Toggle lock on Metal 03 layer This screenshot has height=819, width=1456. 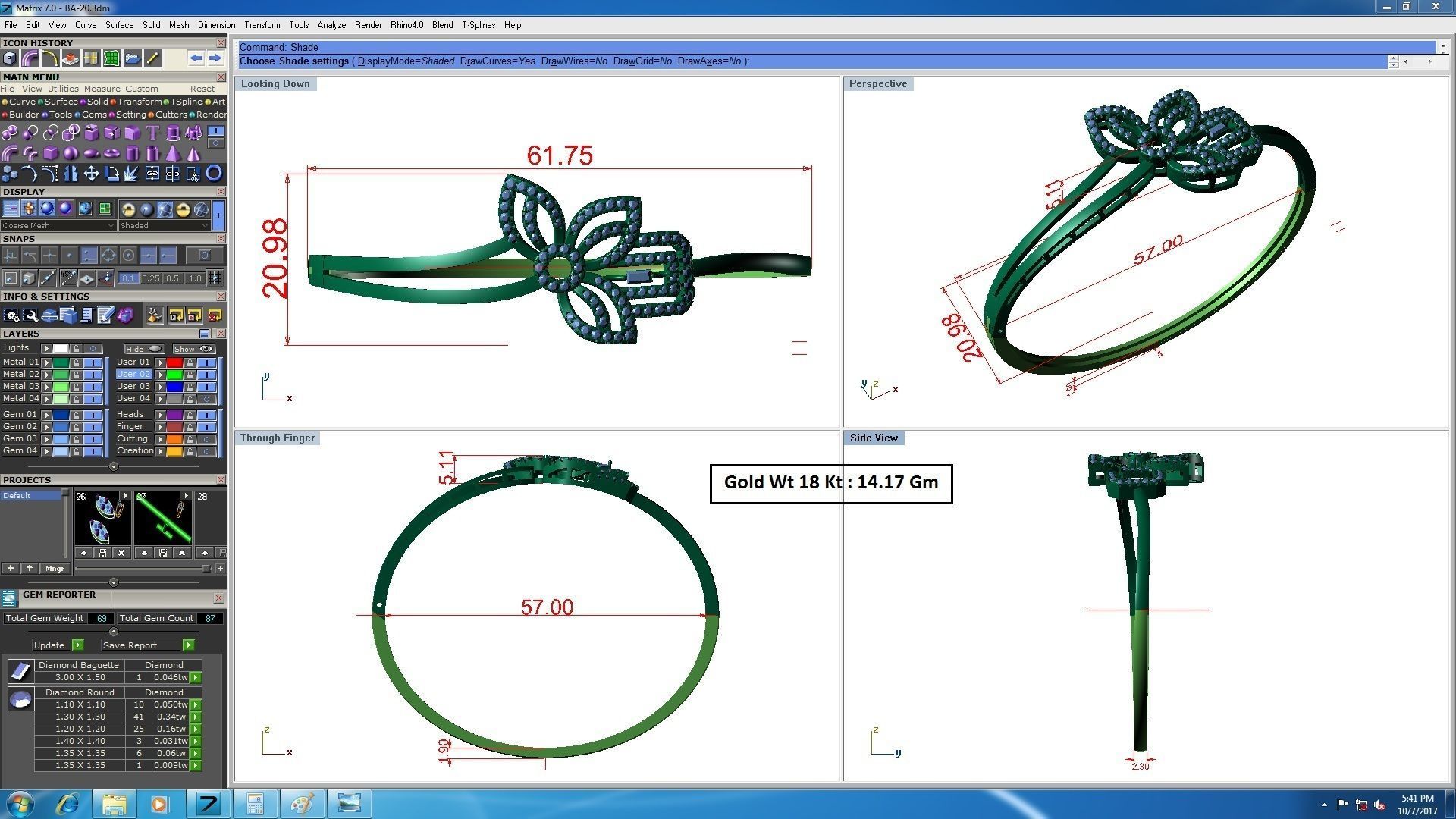click(x=76, y=387)
